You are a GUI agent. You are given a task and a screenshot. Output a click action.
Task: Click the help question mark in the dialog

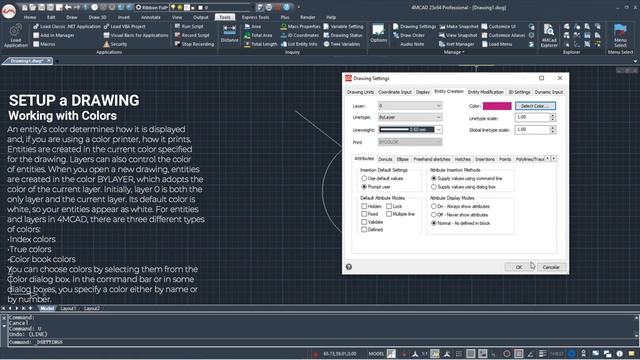(349, 267)
